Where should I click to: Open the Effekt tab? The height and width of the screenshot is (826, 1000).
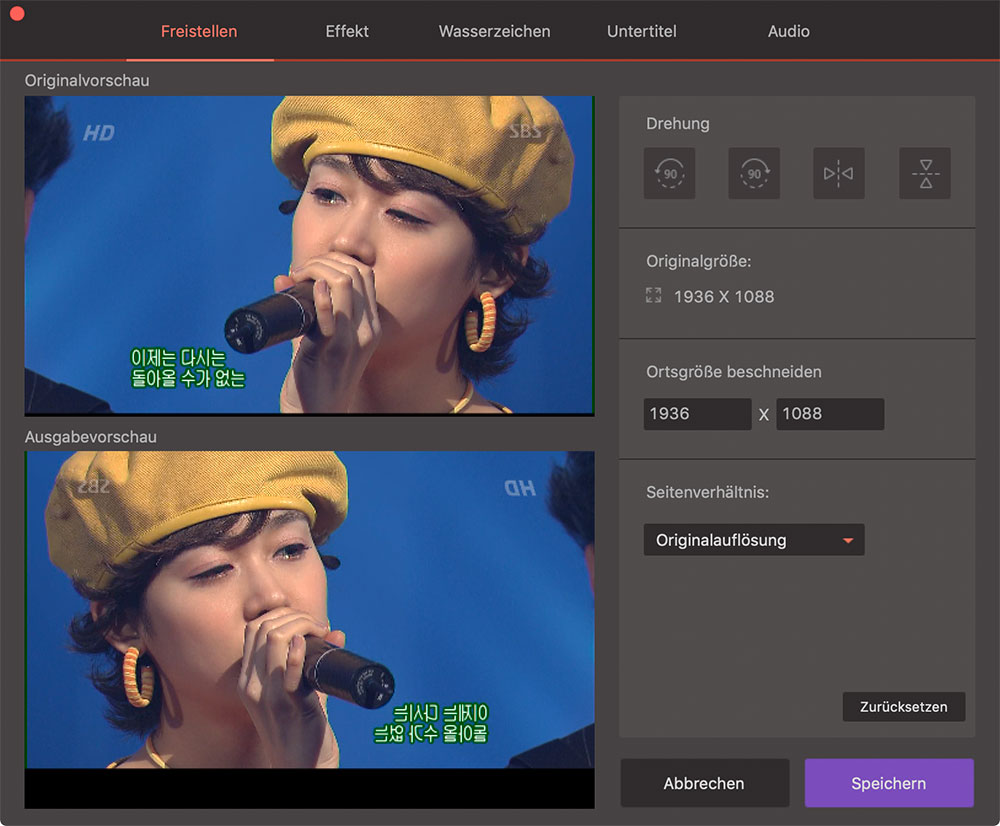click(347, 31)
